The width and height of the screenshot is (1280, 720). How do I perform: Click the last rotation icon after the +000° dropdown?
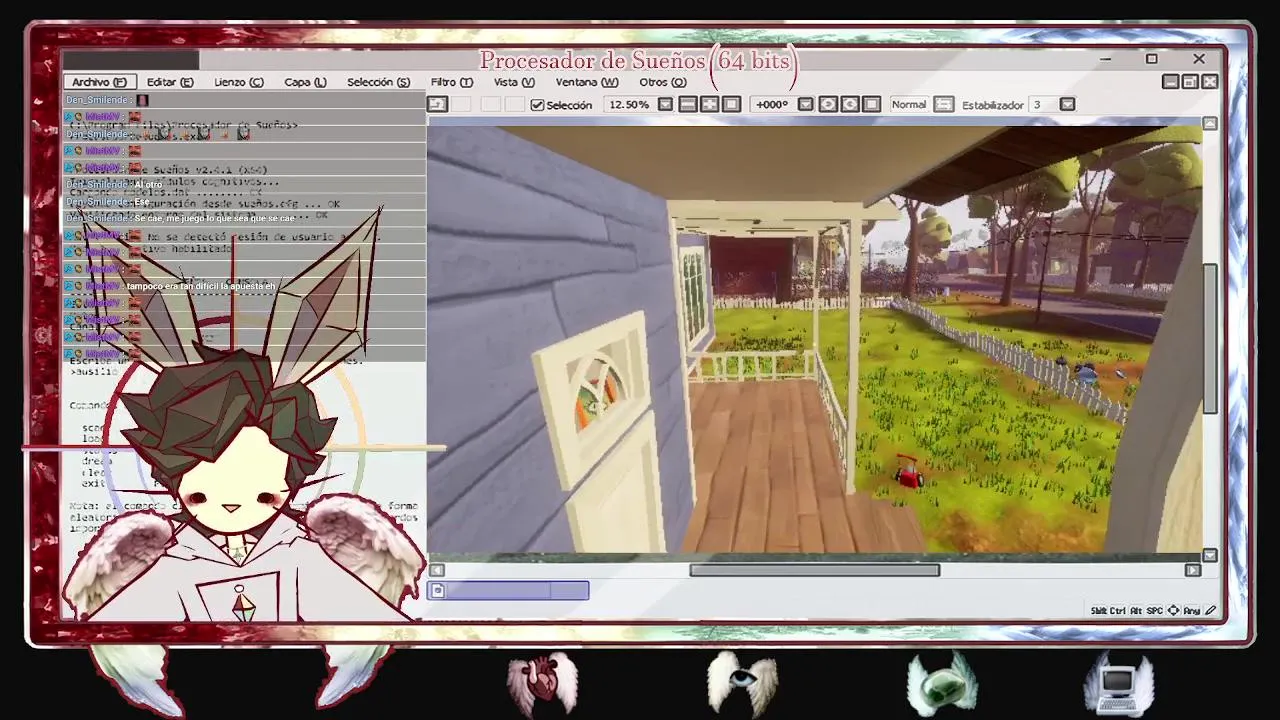[x=871, y=104]
